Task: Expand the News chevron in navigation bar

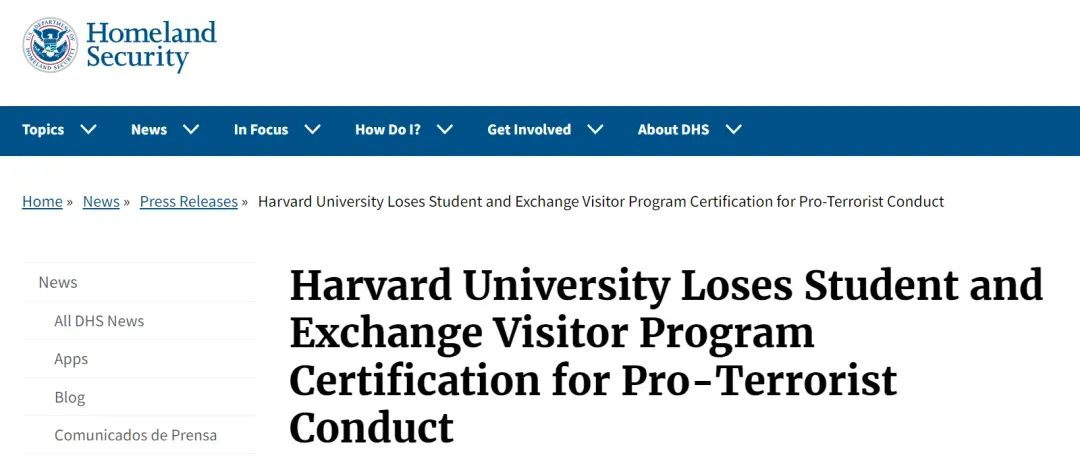Action: 191,129
